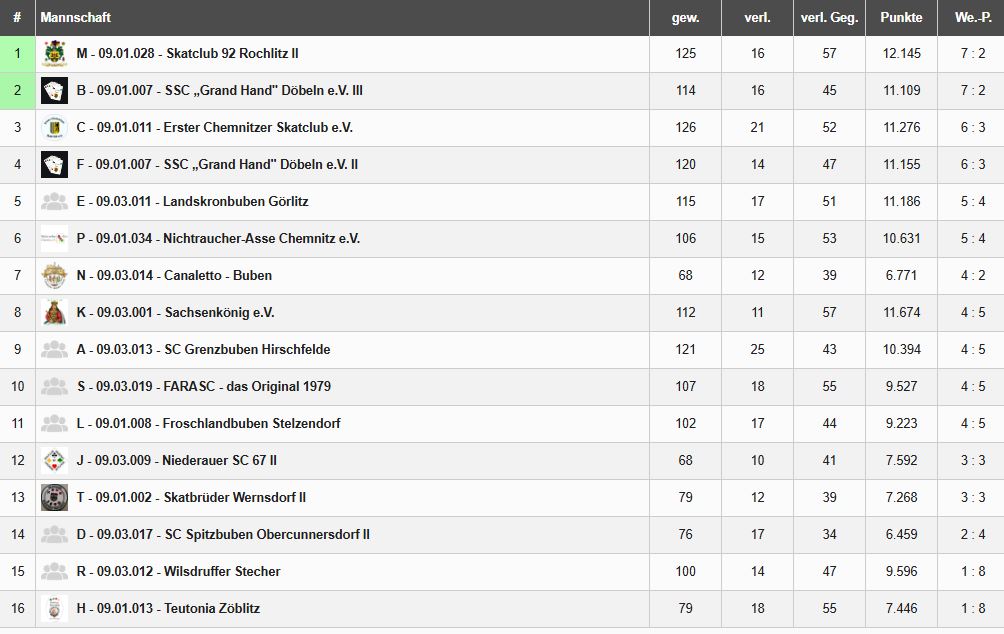Click the "gew." column header
Viewport: 1004px width, 634px height.
pos(685,18)
